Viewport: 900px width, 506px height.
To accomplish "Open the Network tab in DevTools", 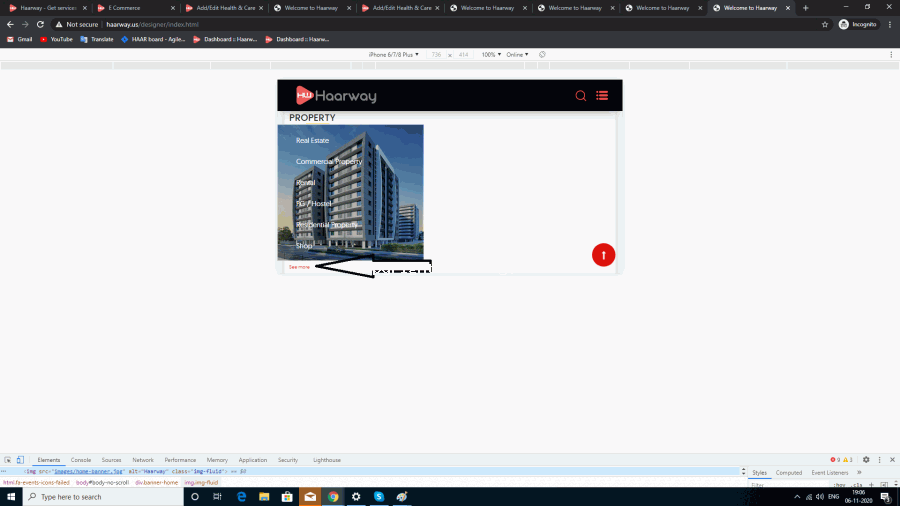I will point(143,460).
